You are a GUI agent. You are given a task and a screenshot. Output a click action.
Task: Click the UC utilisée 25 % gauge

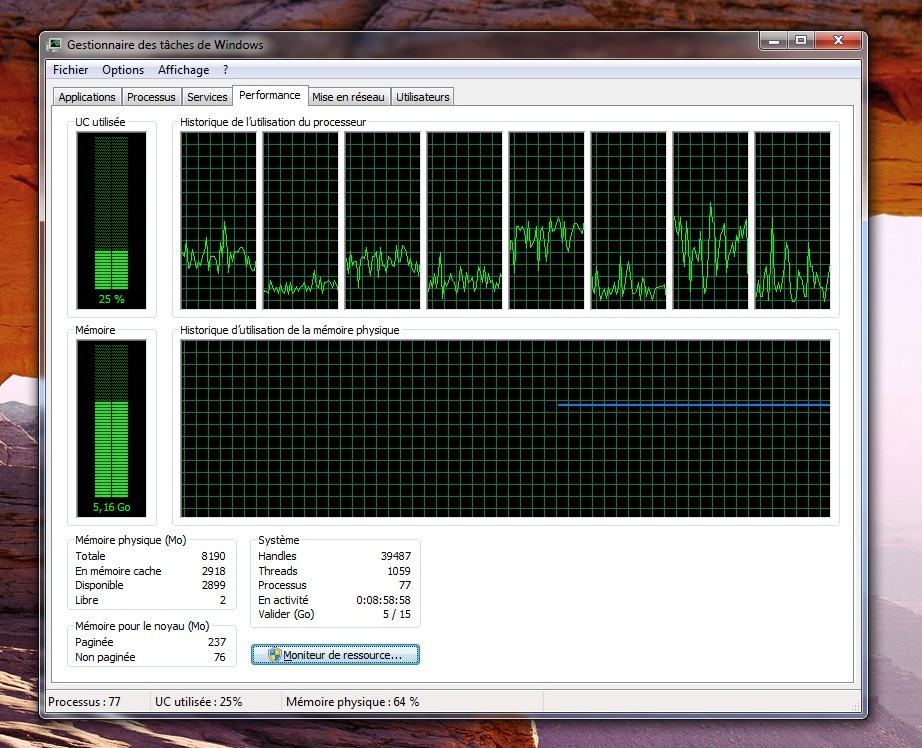point(112,220)
